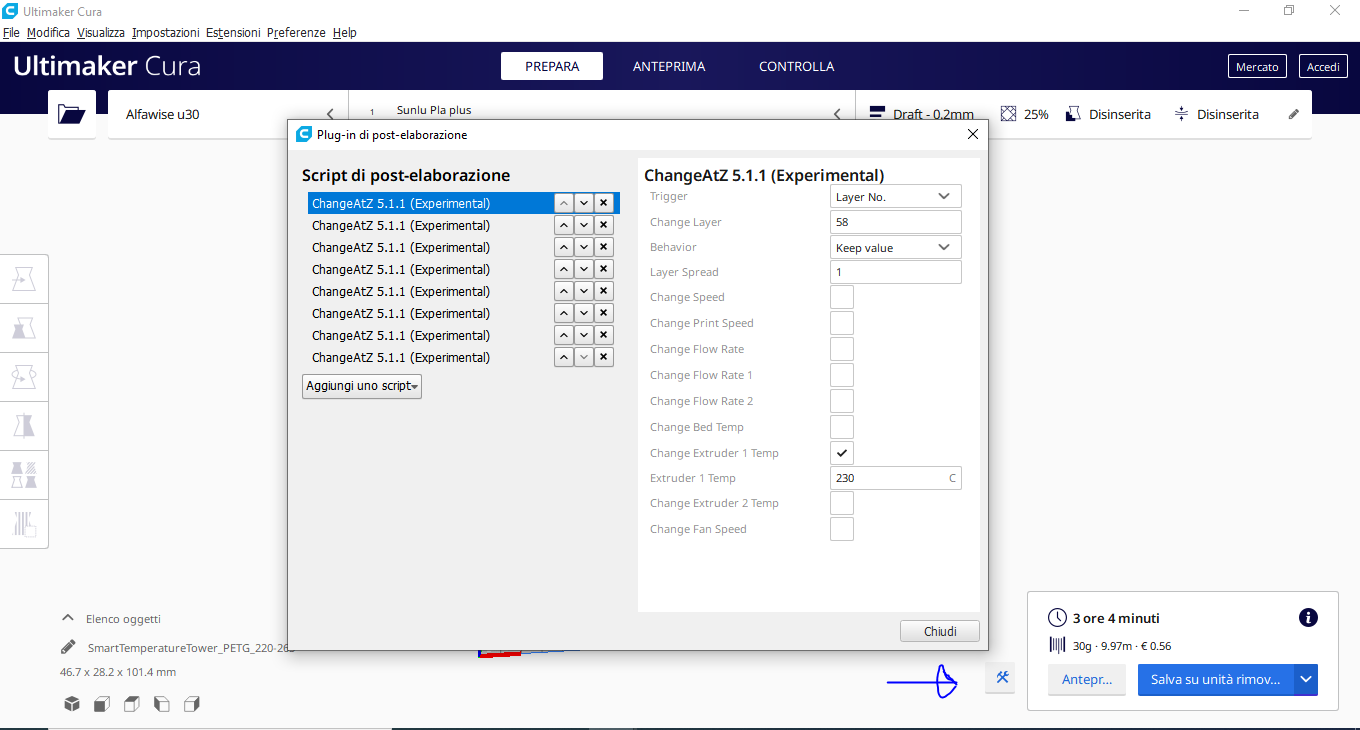Viewport: 1360px width, 730px height.
Task: Enable the Change Speed checkbox
Action: (842, 297)
